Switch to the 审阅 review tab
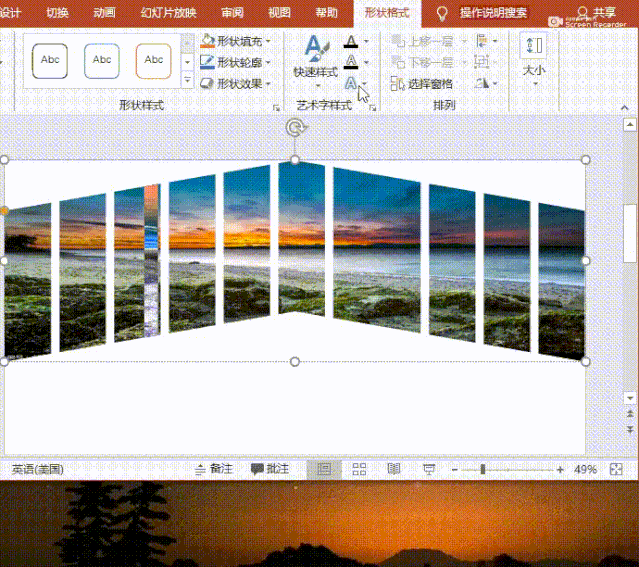 coord(232,13)
